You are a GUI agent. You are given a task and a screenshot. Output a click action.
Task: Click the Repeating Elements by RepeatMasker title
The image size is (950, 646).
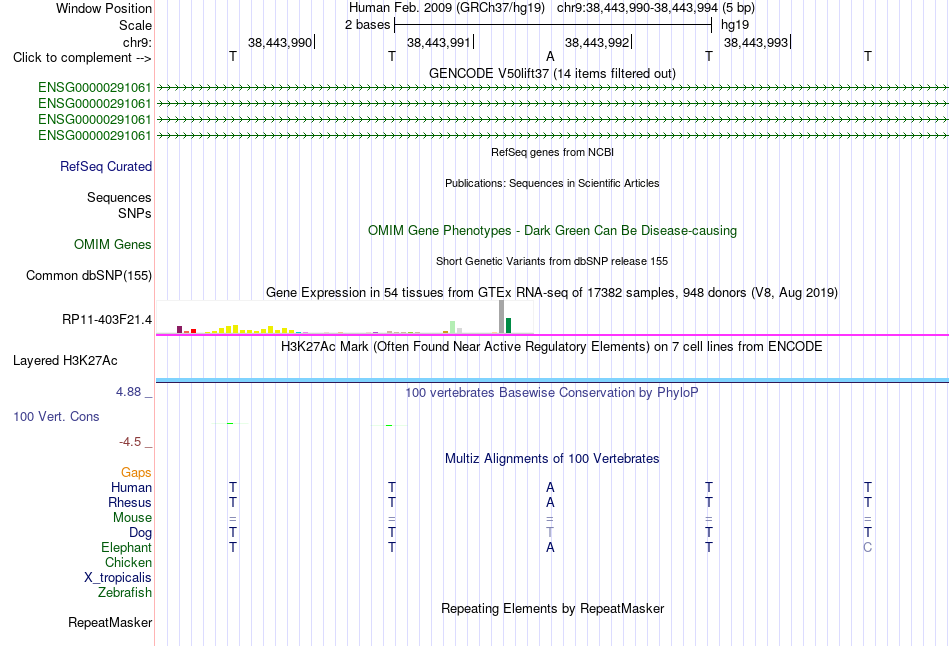pyautogui.click(x=552, y=608)
